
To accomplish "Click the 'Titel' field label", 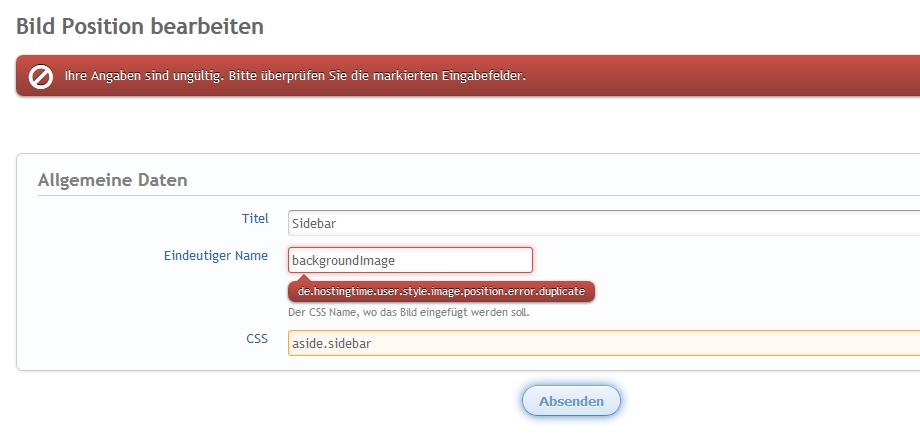I will tap(255, 218).
